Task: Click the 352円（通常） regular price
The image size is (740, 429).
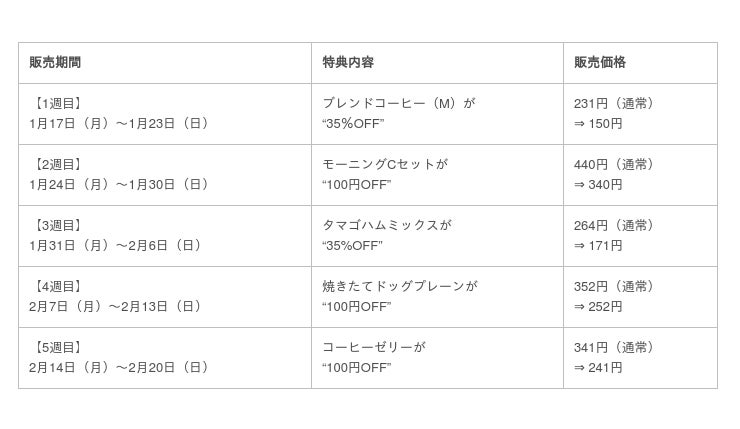Action: (x=617, y=286)
